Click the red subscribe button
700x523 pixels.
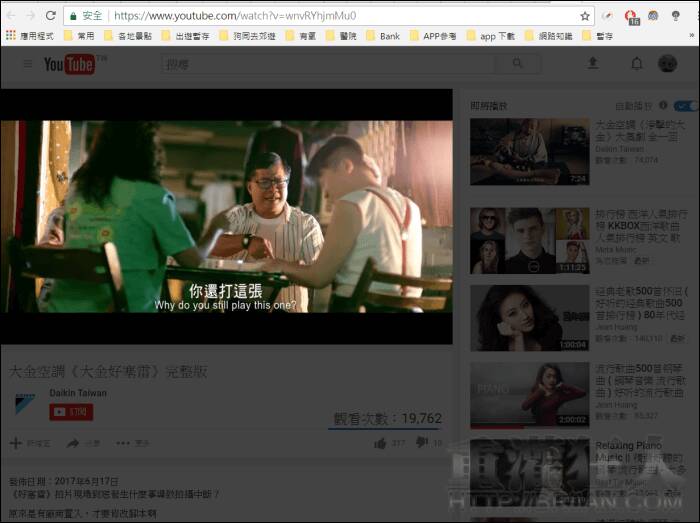click(71, 412)
